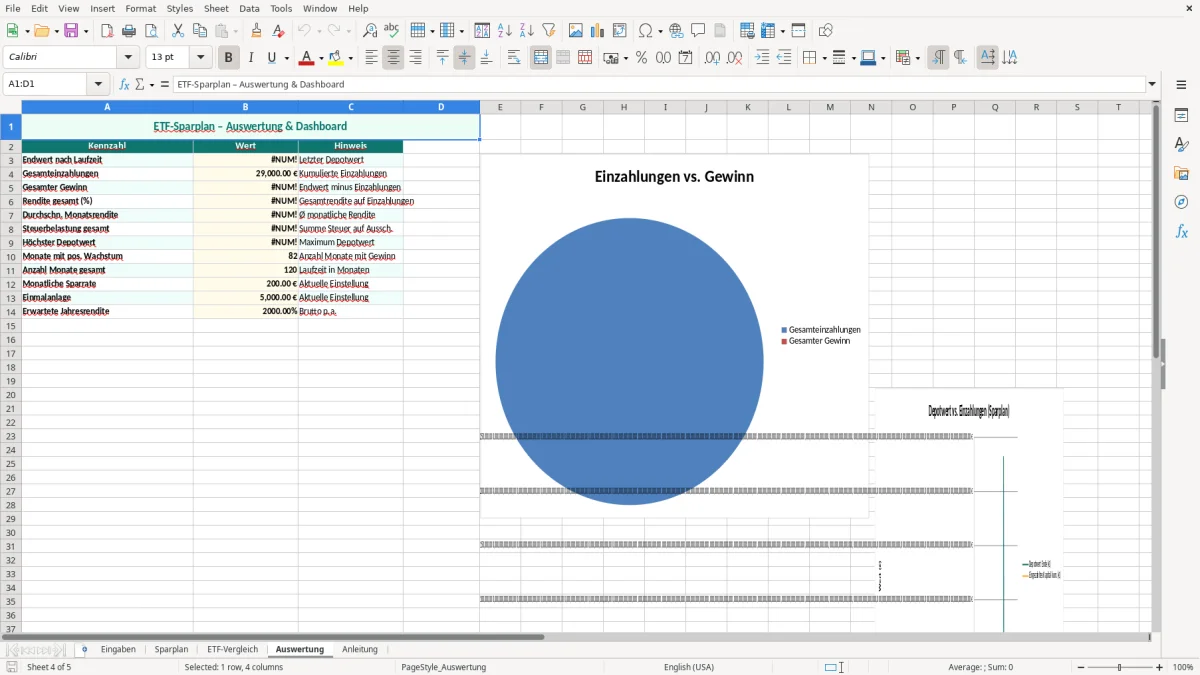Switch to the Sparplan sheet tab
The height and width of the screenshot is (675, 1200).
coord(171,649)
